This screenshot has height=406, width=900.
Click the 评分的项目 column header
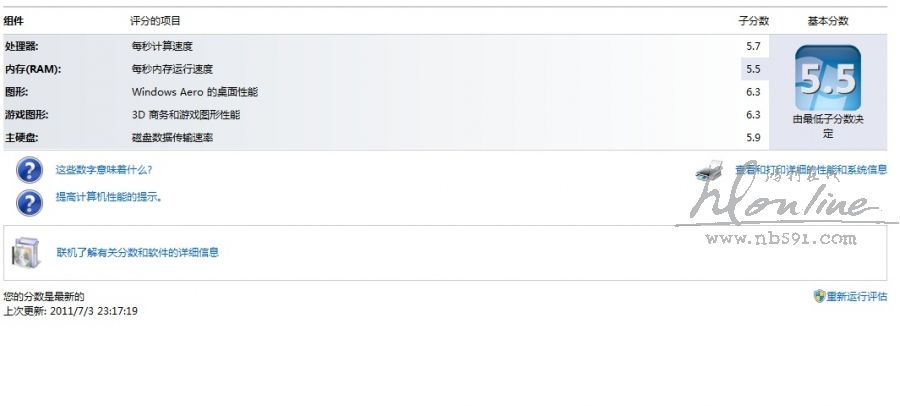(156, 21)
